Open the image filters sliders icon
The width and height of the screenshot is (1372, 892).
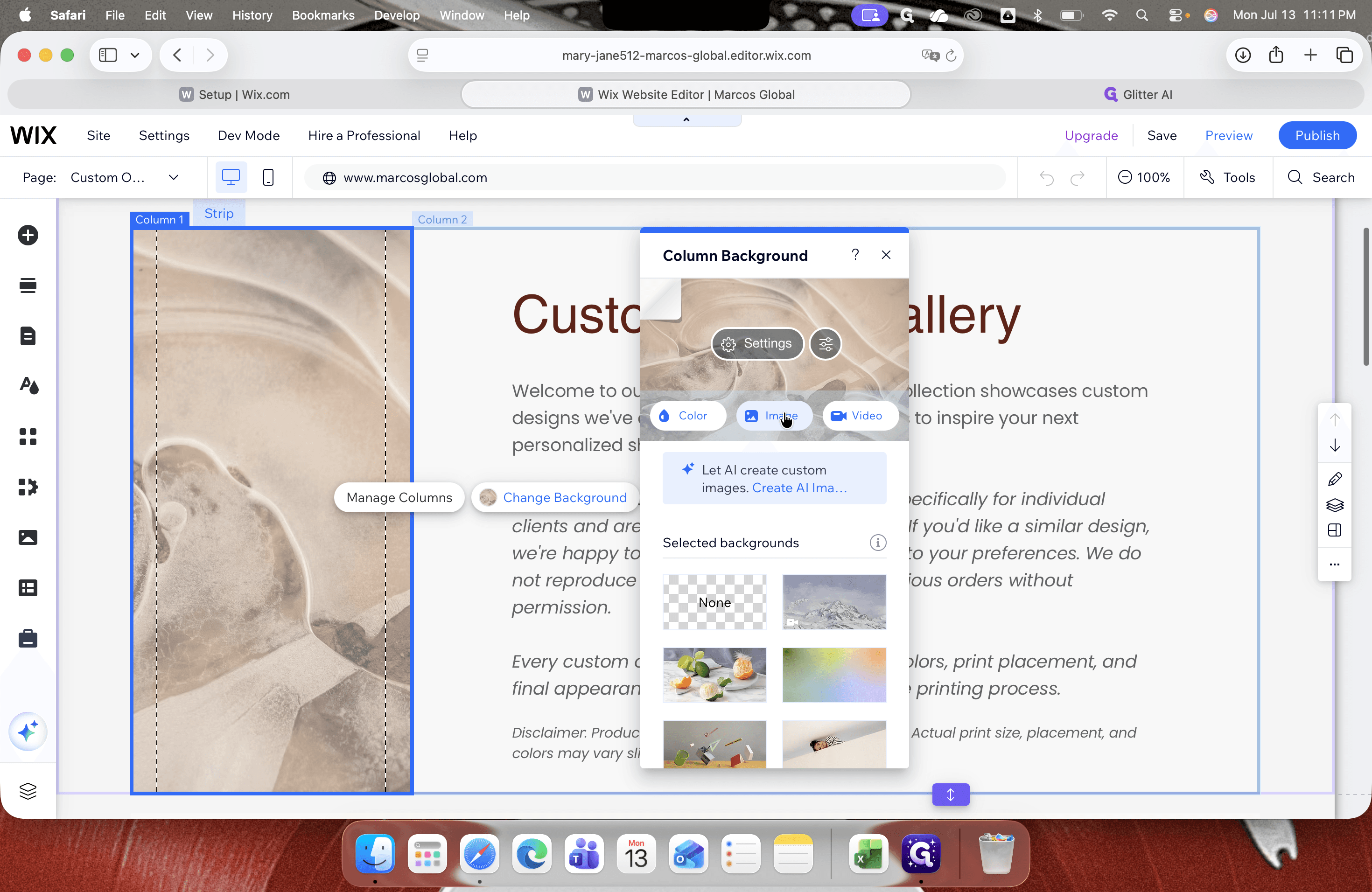(x=826, y=344)
